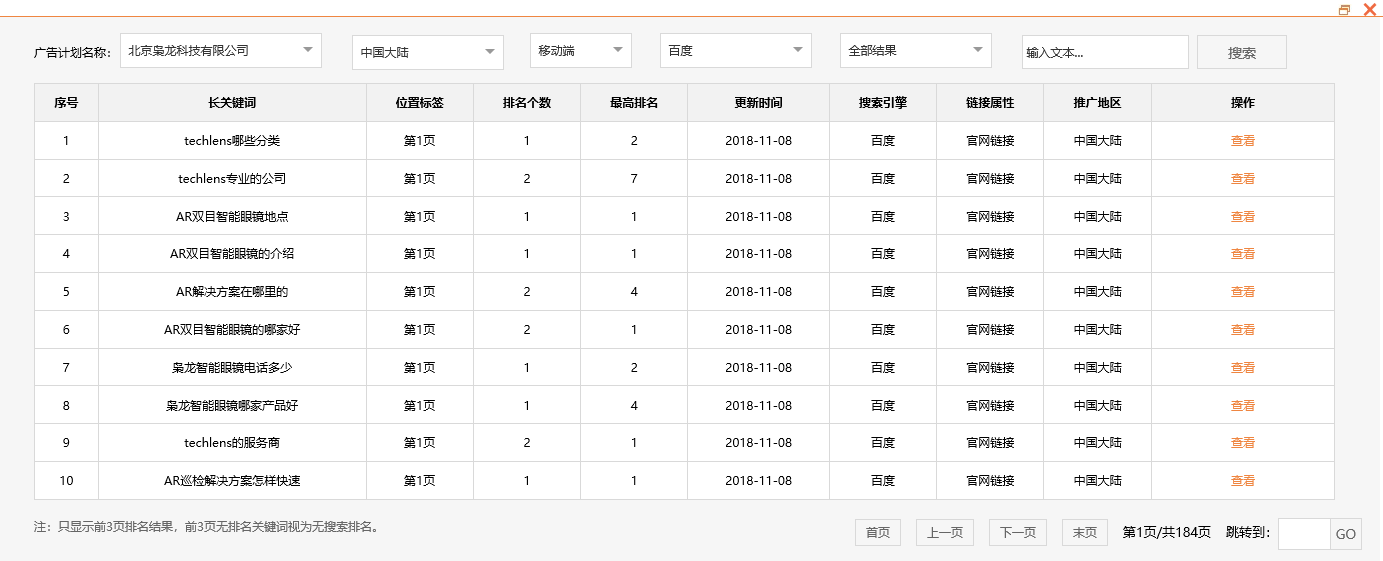Click 查看 for 枭龙智能眼镜电话多少
The image size is (1383, 561).
pos(1243,368)
